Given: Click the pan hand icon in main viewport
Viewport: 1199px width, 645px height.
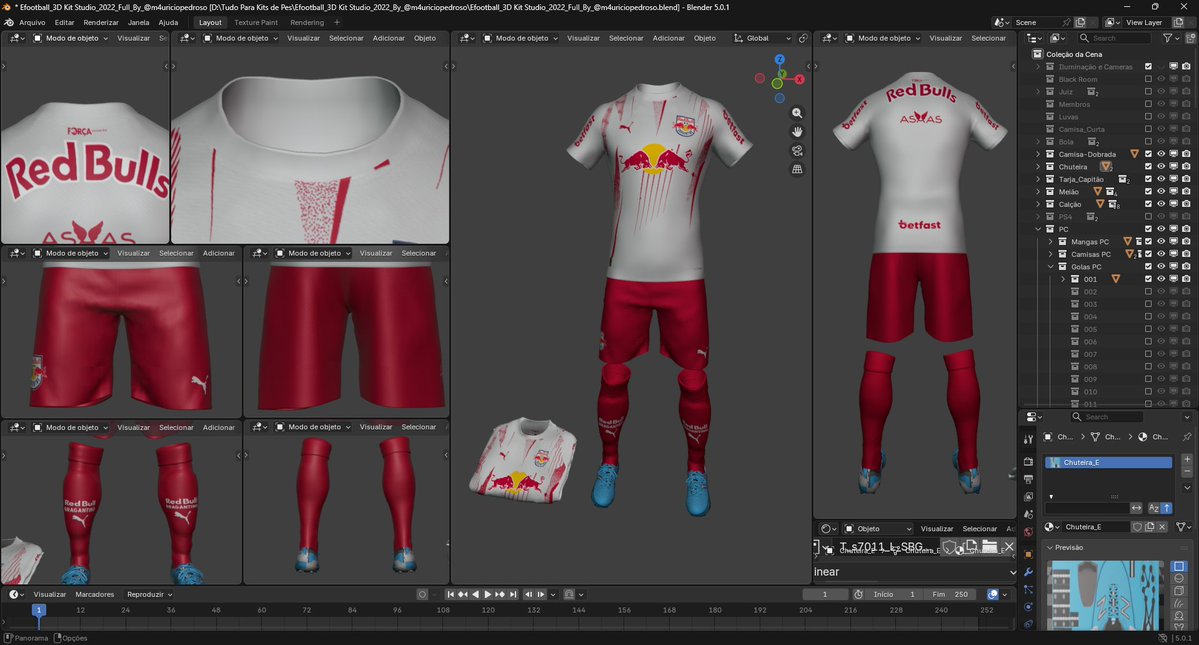Looking at the screenshot, I should click(x=797, y=131).
